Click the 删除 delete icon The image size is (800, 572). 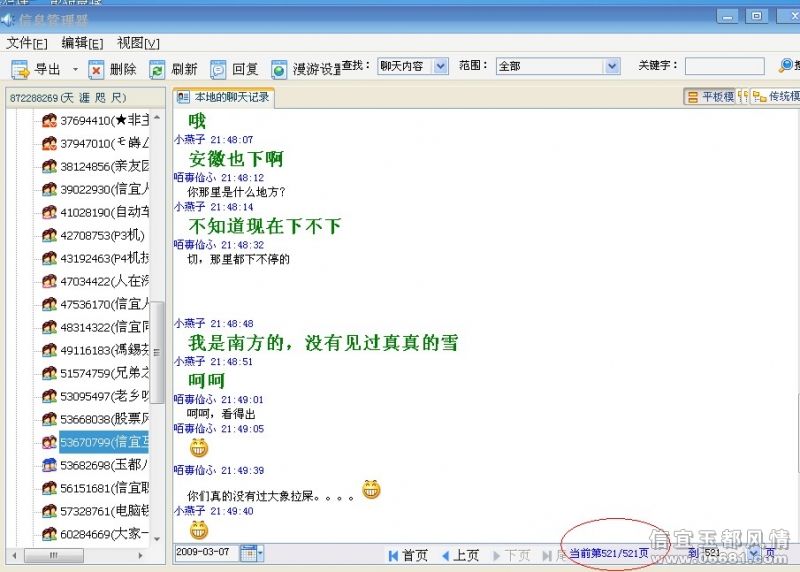tap(95, 69)
